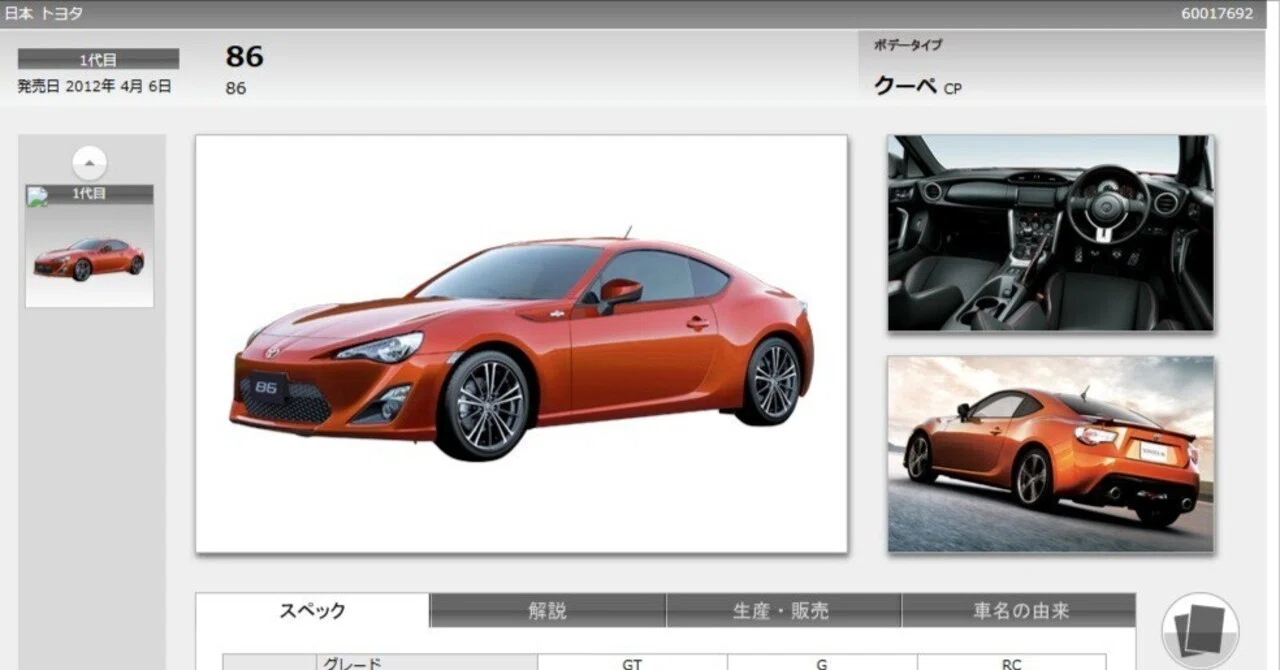Image resolution: width=1280 pixels, height=670 pixels.
Task: Open the 解説 tab
Action: point(548,611)
